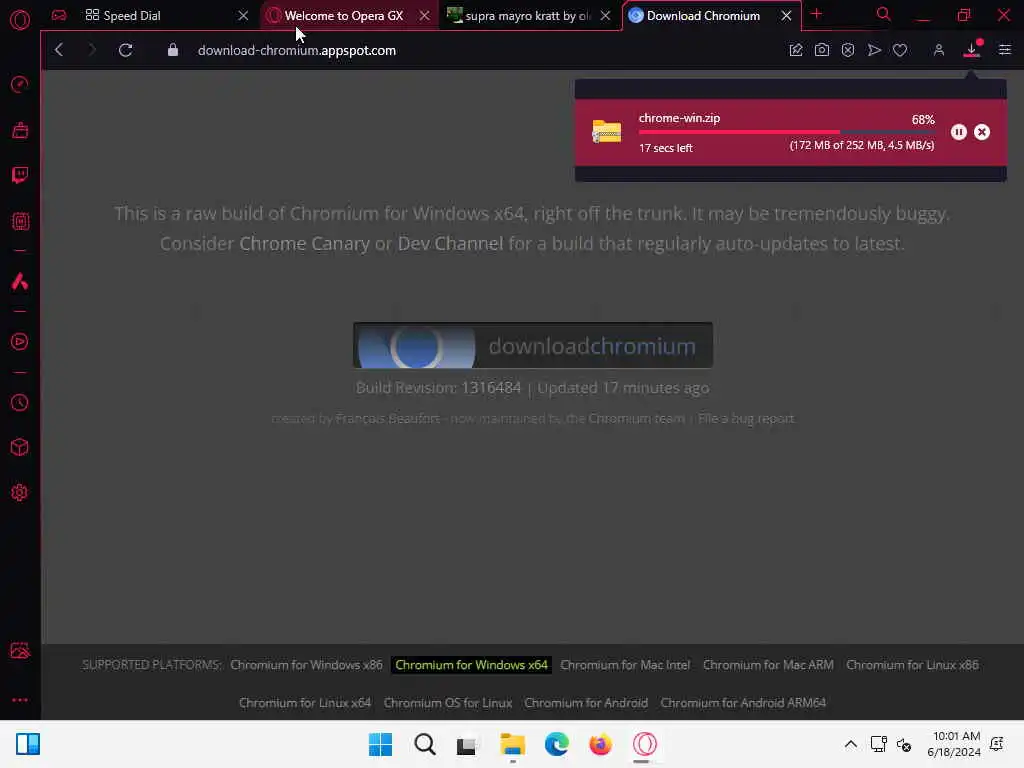Take a snapshot with camera icon
The height and width of the screenshot is (768, 1024).
pyautogui.click(x=822, y=50)
